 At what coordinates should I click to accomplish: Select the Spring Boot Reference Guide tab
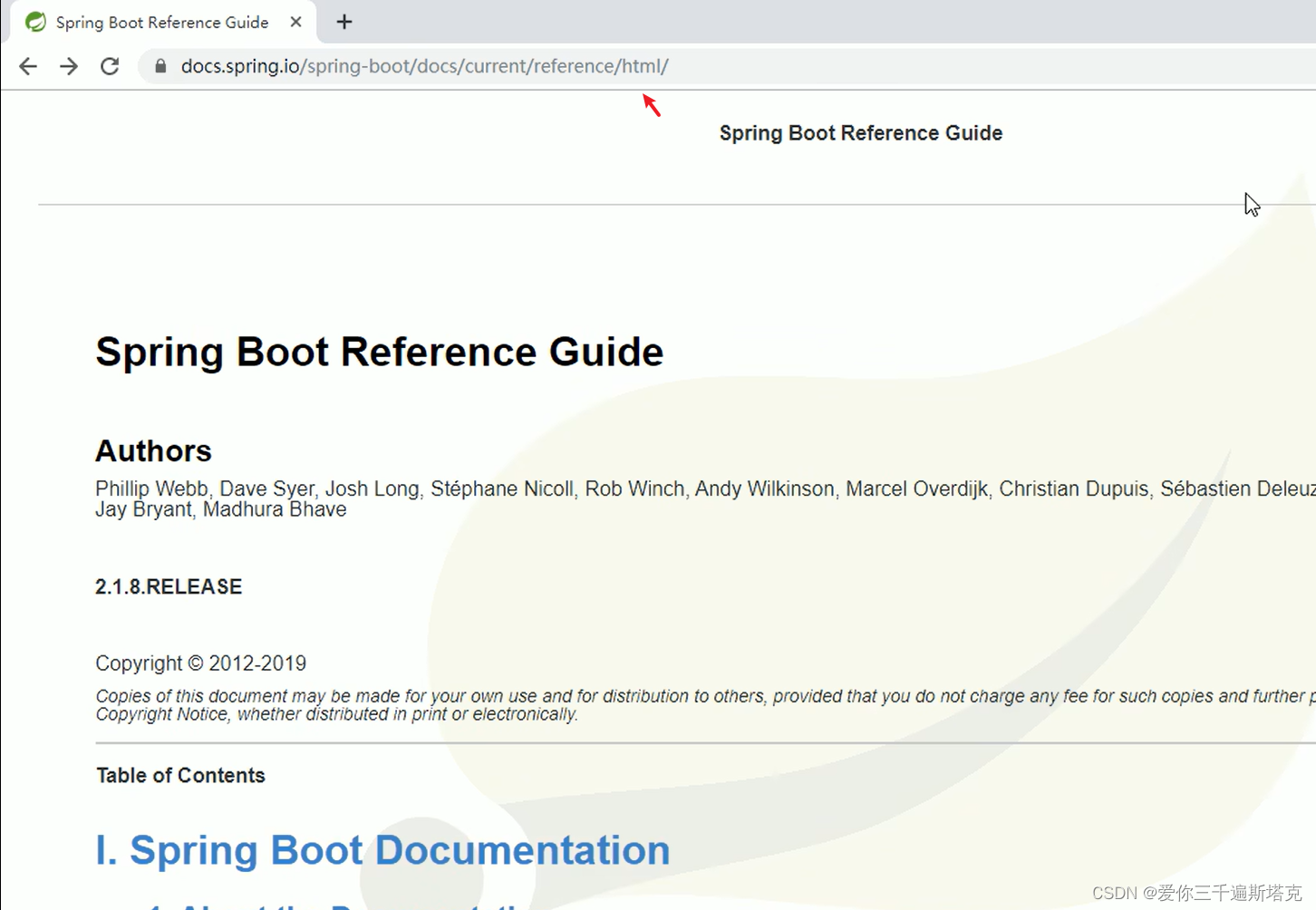point(163,22)
